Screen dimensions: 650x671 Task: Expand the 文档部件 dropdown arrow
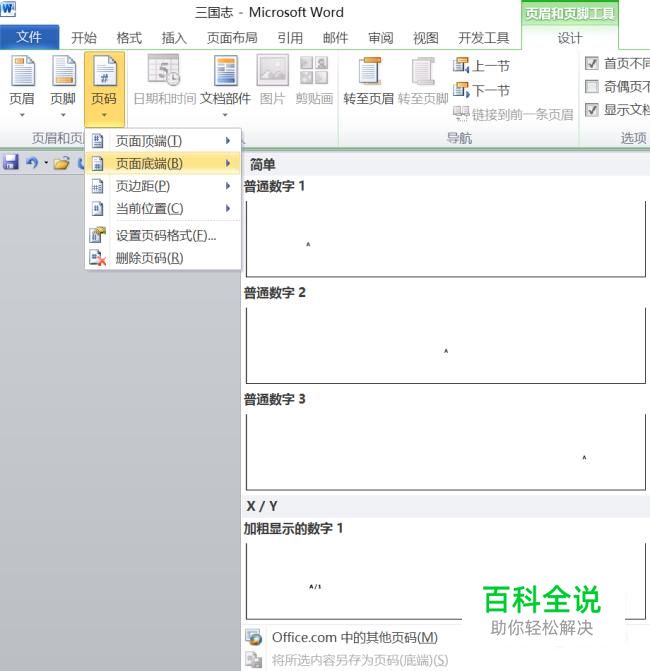tap(225, 115)
